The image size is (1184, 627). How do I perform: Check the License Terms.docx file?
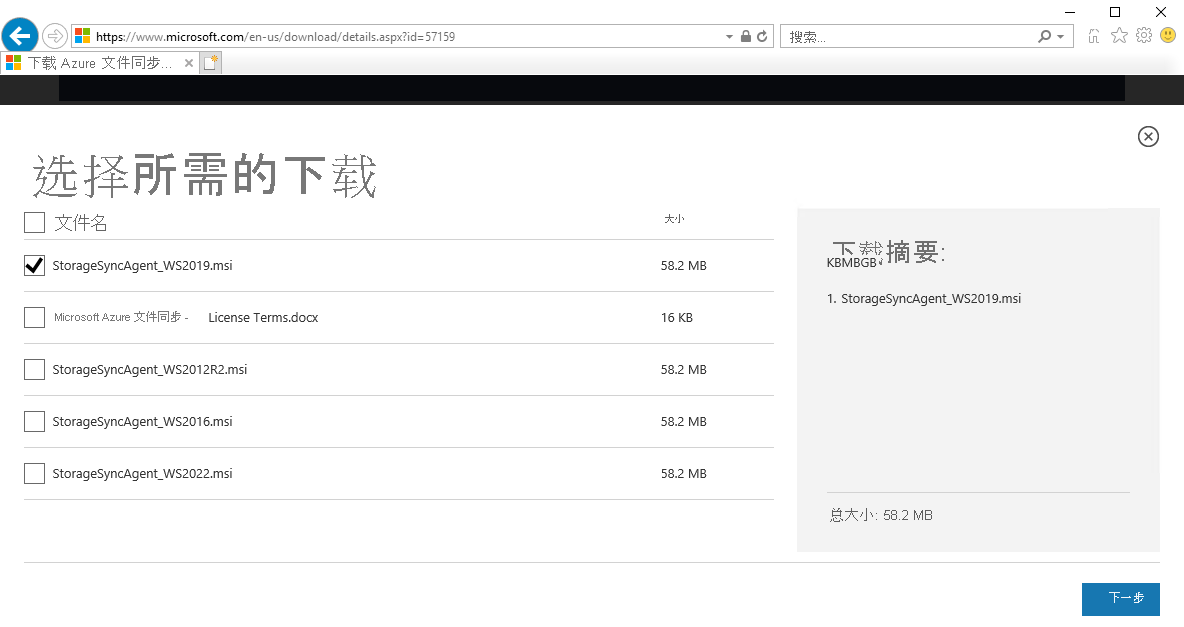(34, 317)
